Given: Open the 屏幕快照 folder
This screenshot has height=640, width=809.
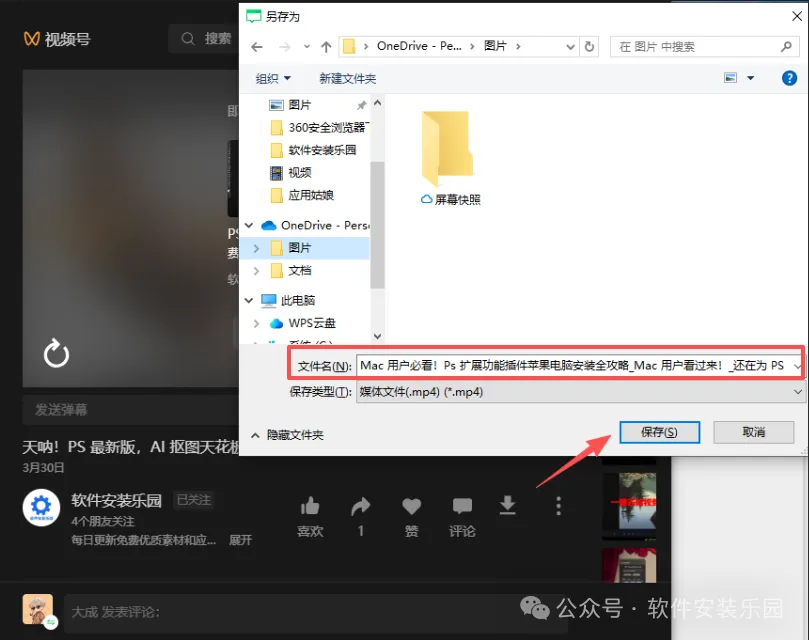Looking at the screenshot, I should point(448,157).
